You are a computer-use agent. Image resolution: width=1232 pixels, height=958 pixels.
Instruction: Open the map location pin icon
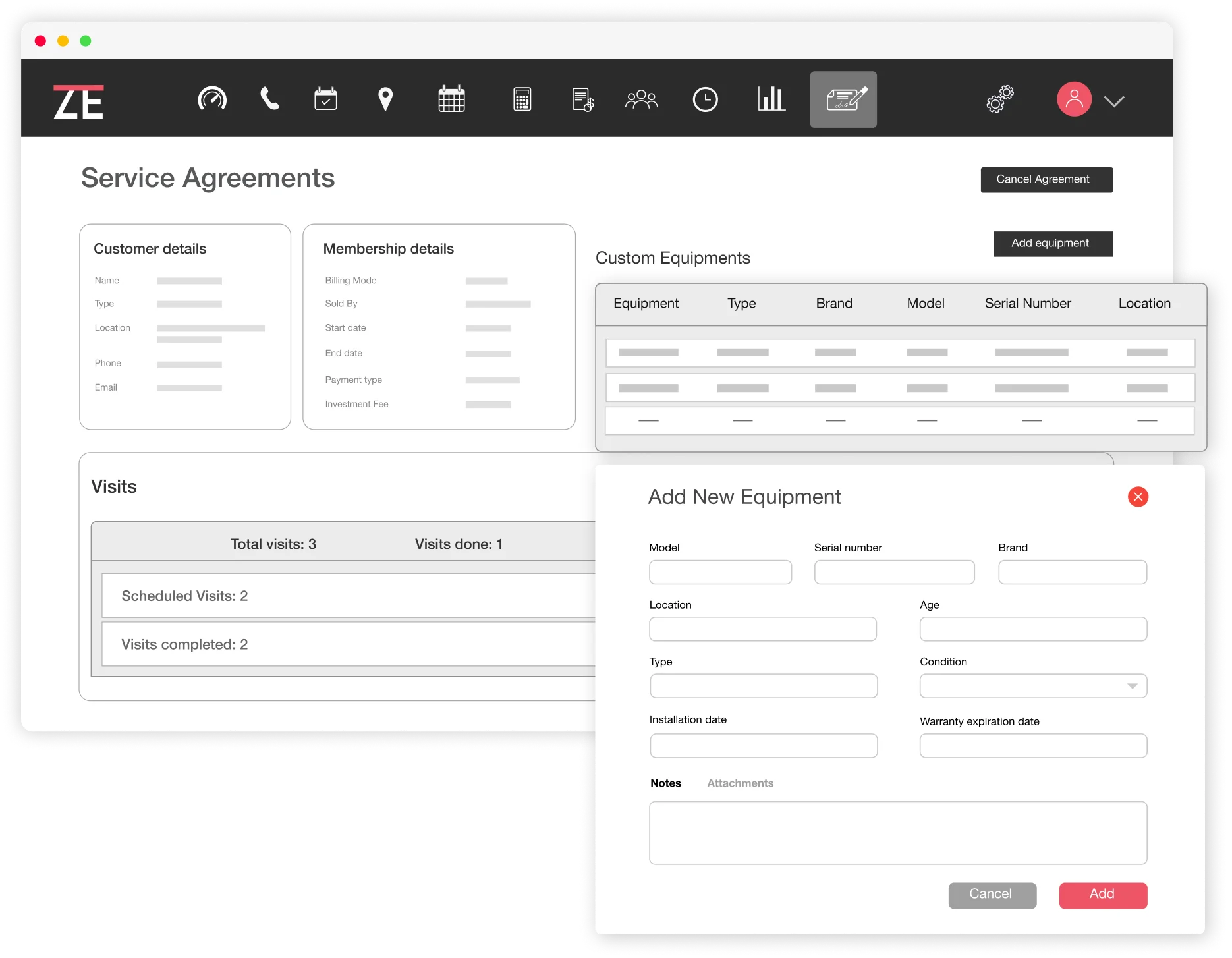coord(385,99)
